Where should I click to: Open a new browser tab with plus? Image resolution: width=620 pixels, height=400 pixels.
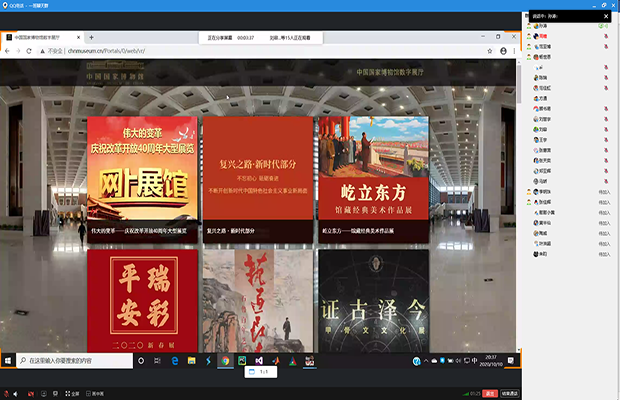tap(92, 38)
